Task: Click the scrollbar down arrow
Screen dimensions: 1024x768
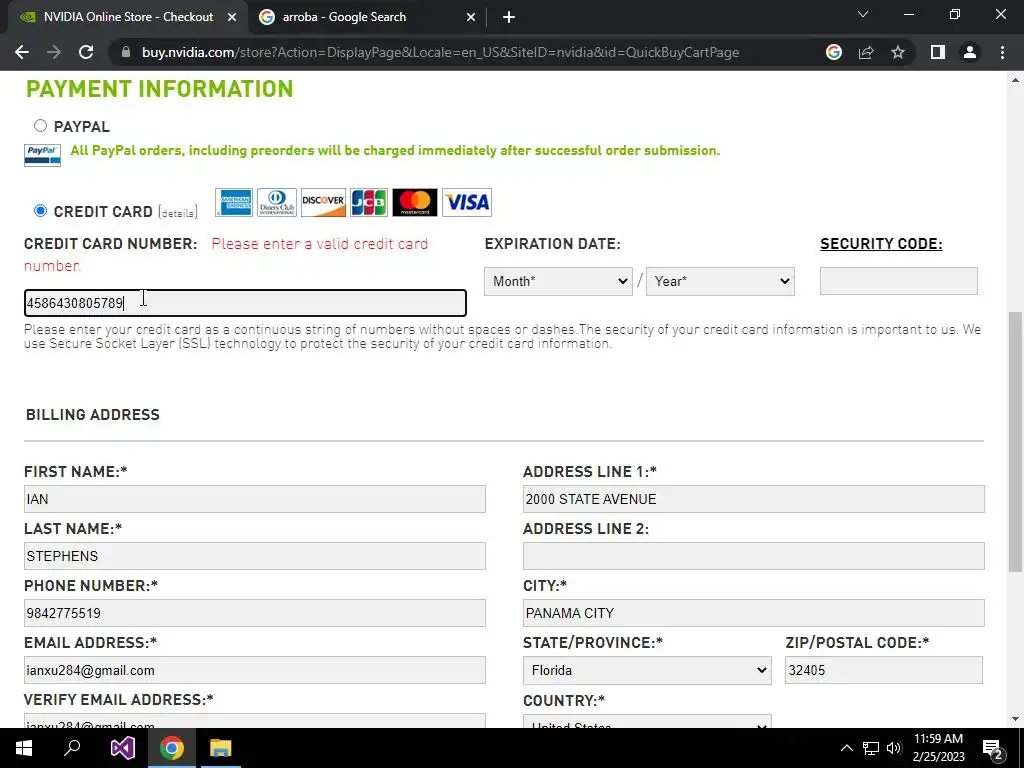Action: point(1015,719)
